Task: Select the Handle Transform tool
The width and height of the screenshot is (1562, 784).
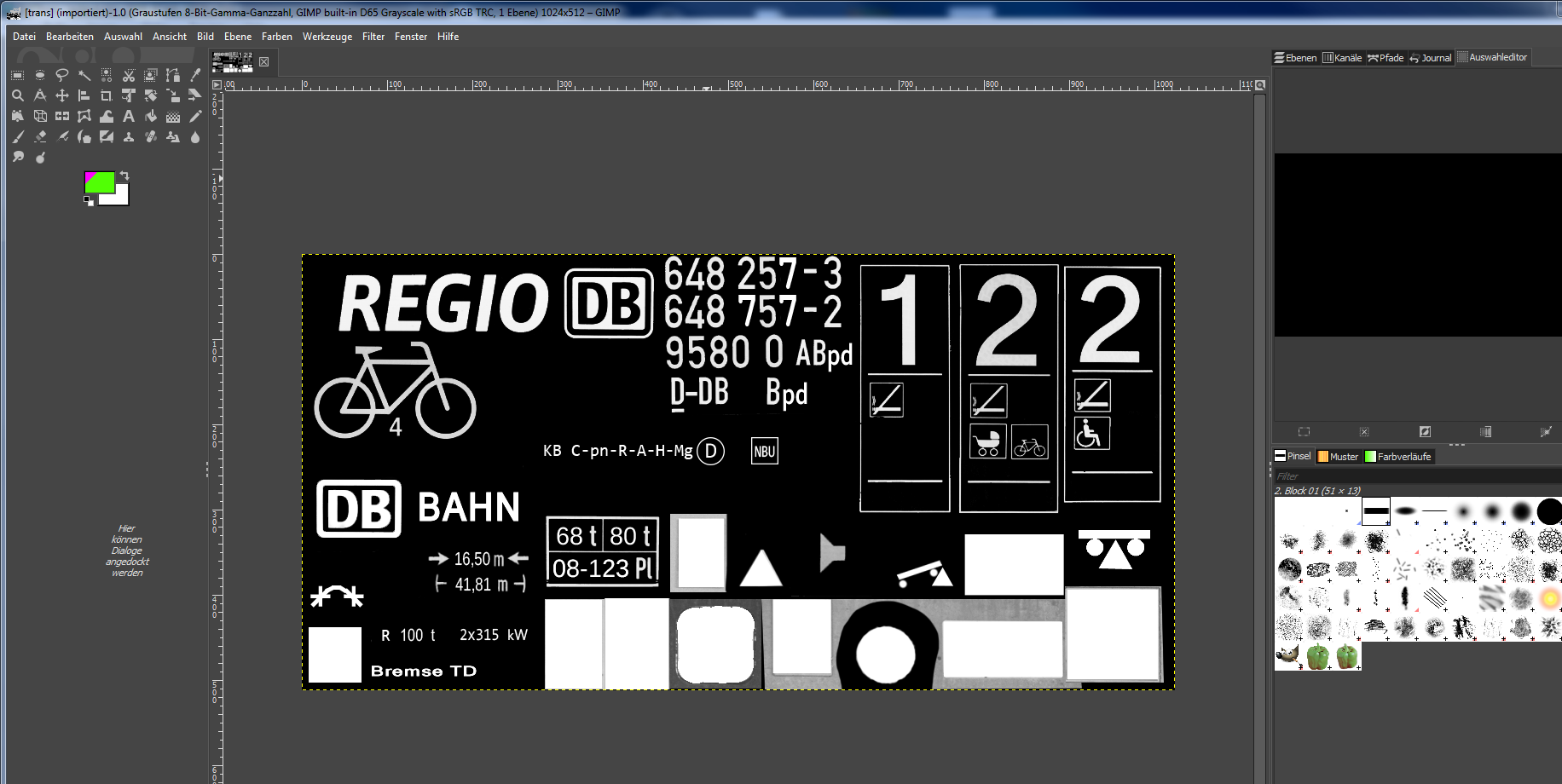Action: tap(17, 116)
